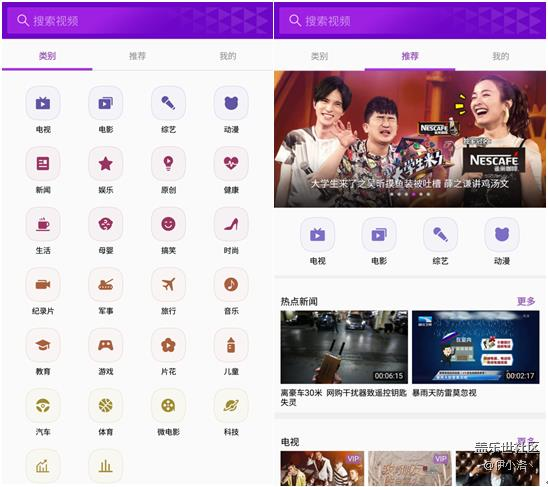Switch to 类别 tab on right screen
This screenshot has height=487, width=548.
coord(319,56)
